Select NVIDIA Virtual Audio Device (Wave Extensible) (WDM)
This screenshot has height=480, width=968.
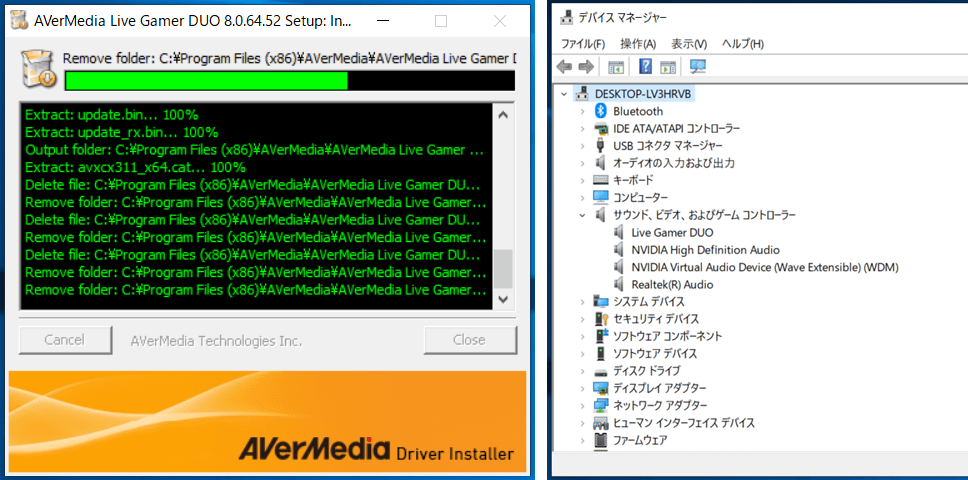click(765, 267)
